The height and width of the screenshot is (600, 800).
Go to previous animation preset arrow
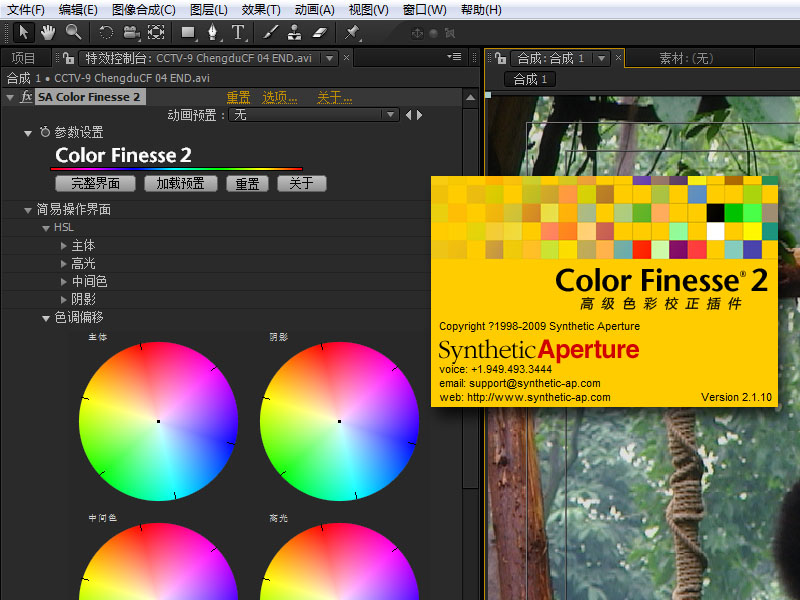tap(408, 115)
